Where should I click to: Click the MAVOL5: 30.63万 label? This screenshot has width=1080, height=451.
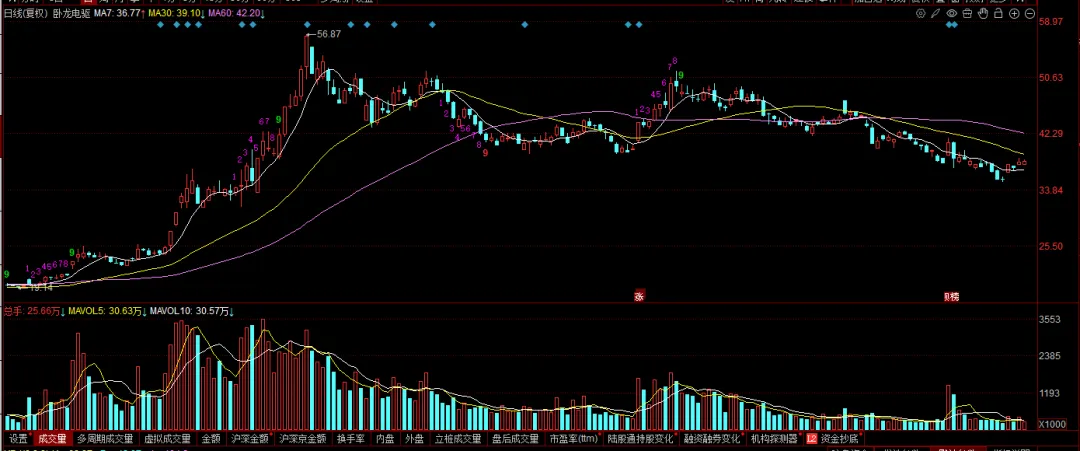pyautogui.click(x=107, y=312)
